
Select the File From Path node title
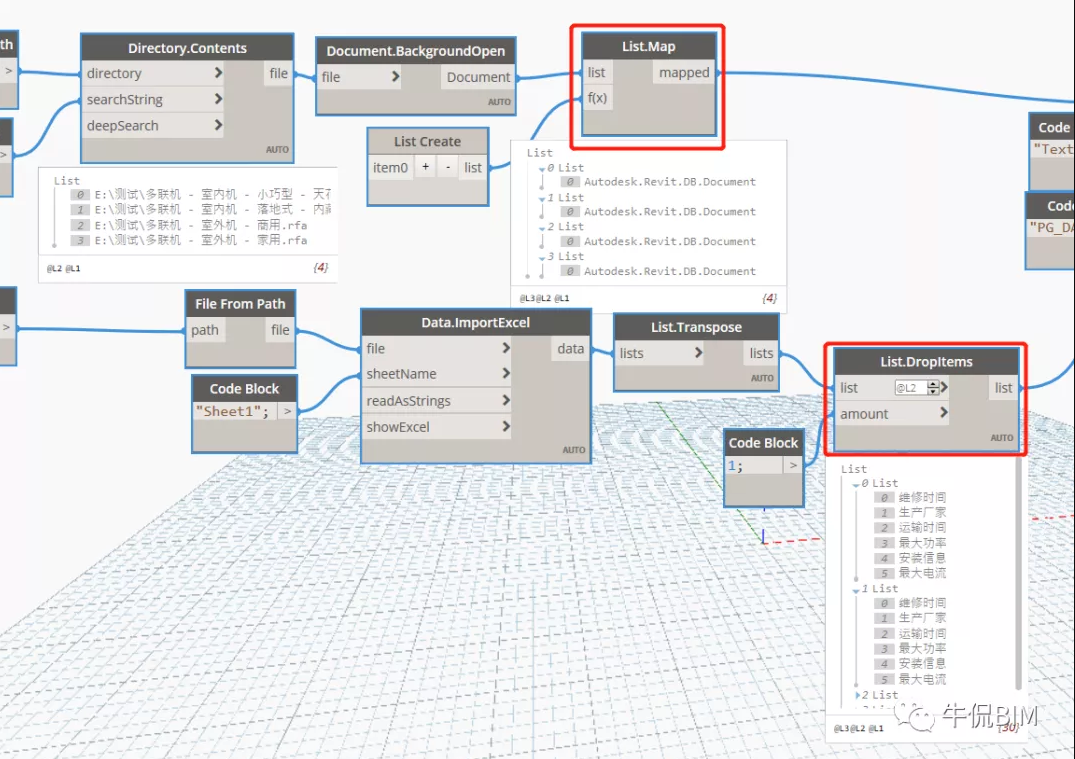click(x=240, y=304)
